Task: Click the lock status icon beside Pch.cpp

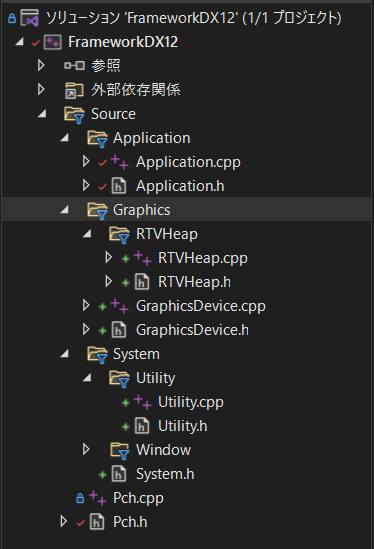Action: [80, 498]
